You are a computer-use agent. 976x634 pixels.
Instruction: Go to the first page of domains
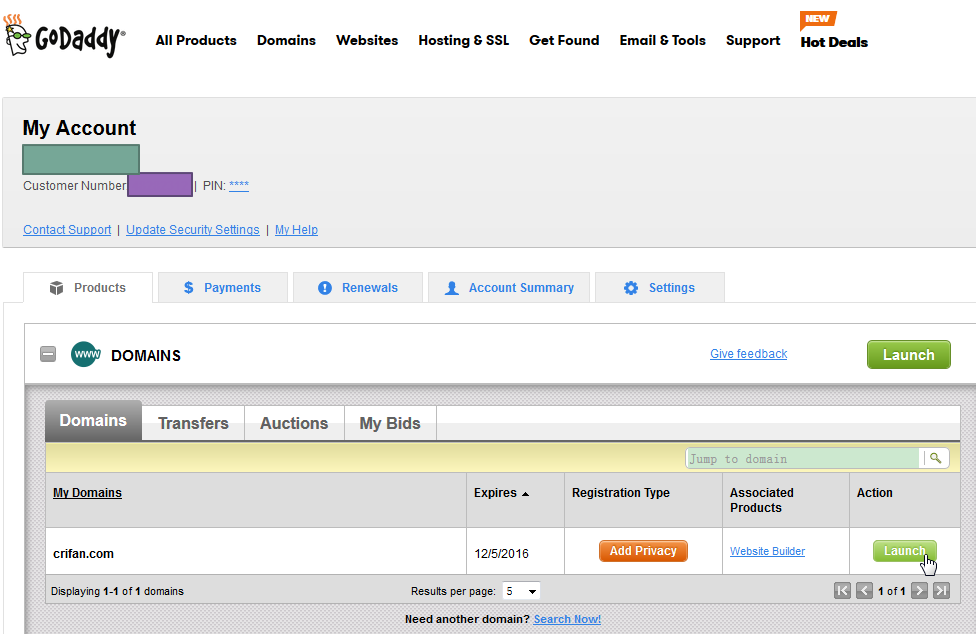click(842, 590)
